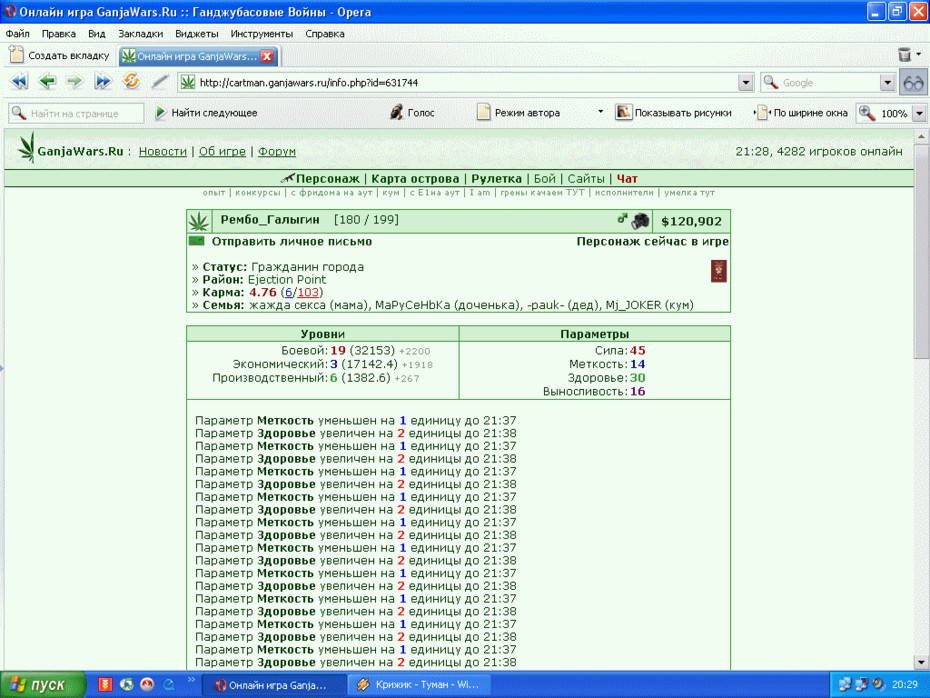Open the Windows пуск Start button
The image size is (930, 698).
(x=43, y=684)
